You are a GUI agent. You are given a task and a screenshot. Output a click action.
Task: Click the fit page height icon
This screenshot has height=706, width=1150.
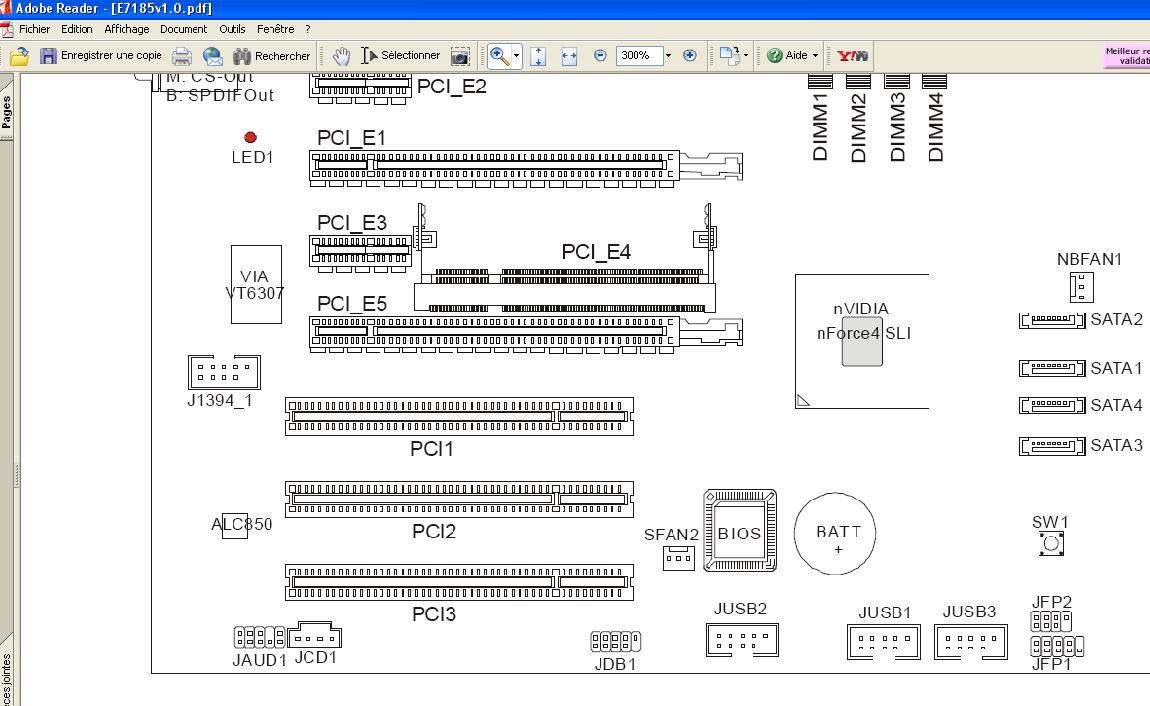538,56
